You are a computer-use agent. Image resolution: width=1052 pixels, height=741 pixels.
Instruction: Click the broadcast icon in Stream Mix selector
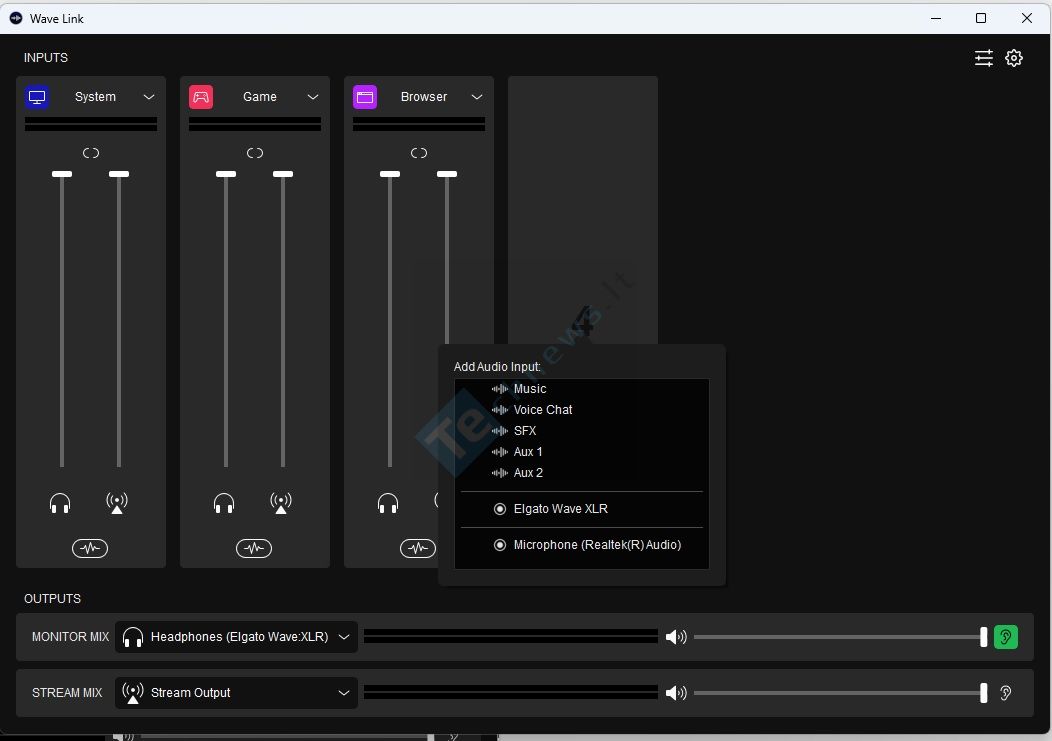point(133,693)
